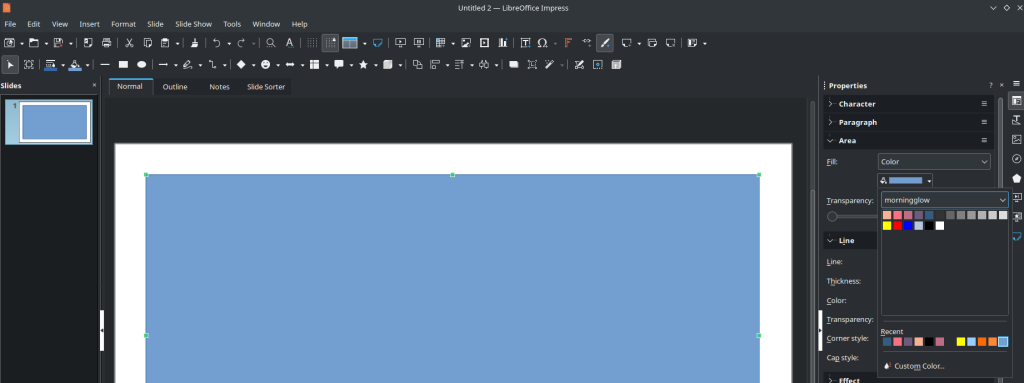This screenshot has height=383, width=1024.
Task: Insert a text box from toolbar
Action: coord(525,43)
